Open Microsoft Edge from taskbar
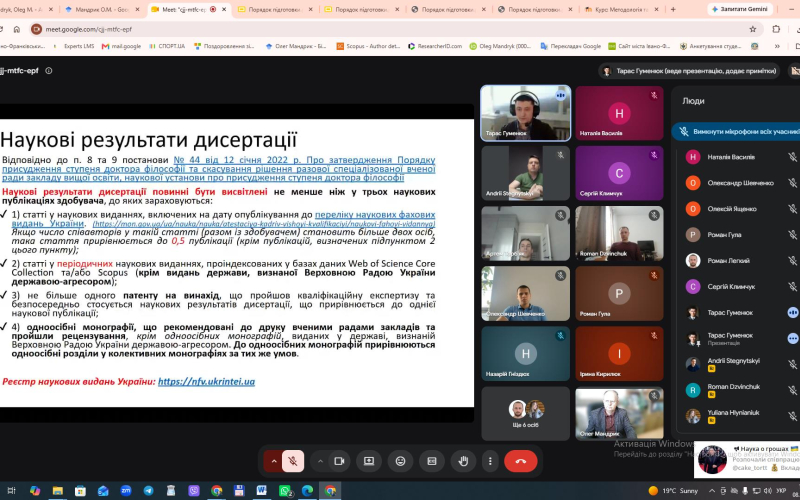The image size is (800, 500). coord(307,491)
